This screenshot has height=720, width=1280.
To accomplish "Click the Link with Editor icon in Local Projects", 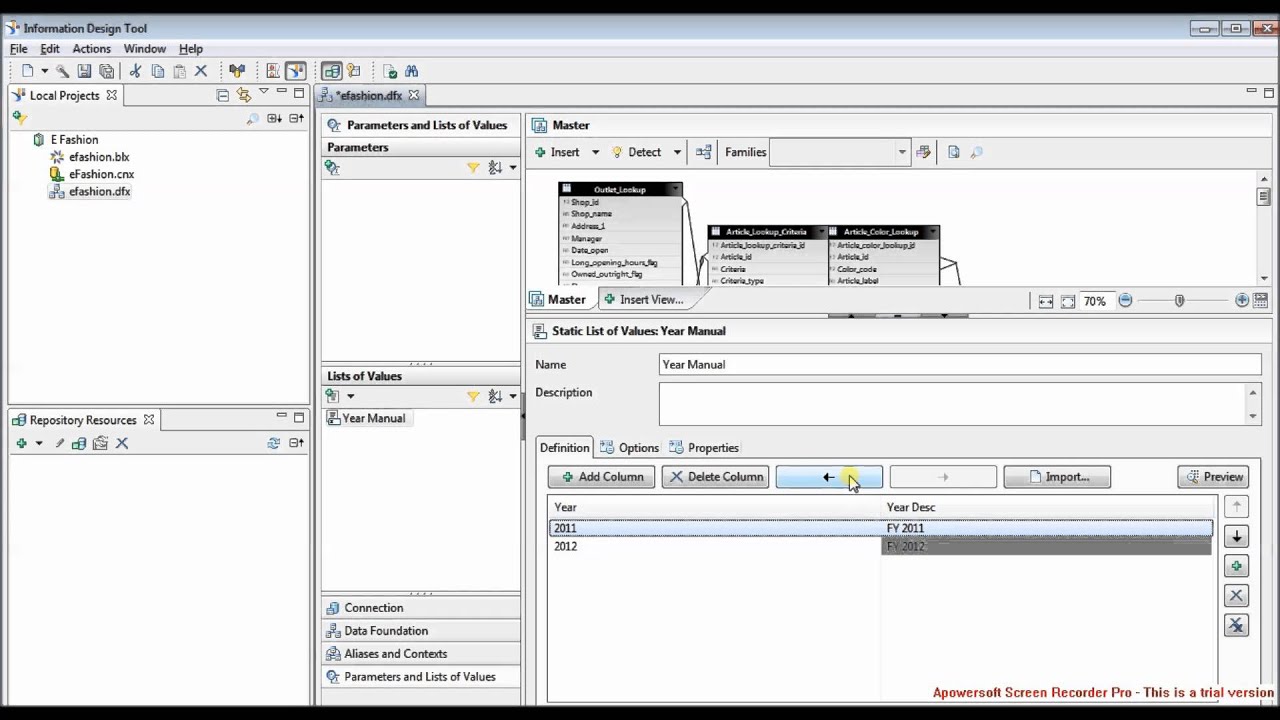I will tap(243, 95).
